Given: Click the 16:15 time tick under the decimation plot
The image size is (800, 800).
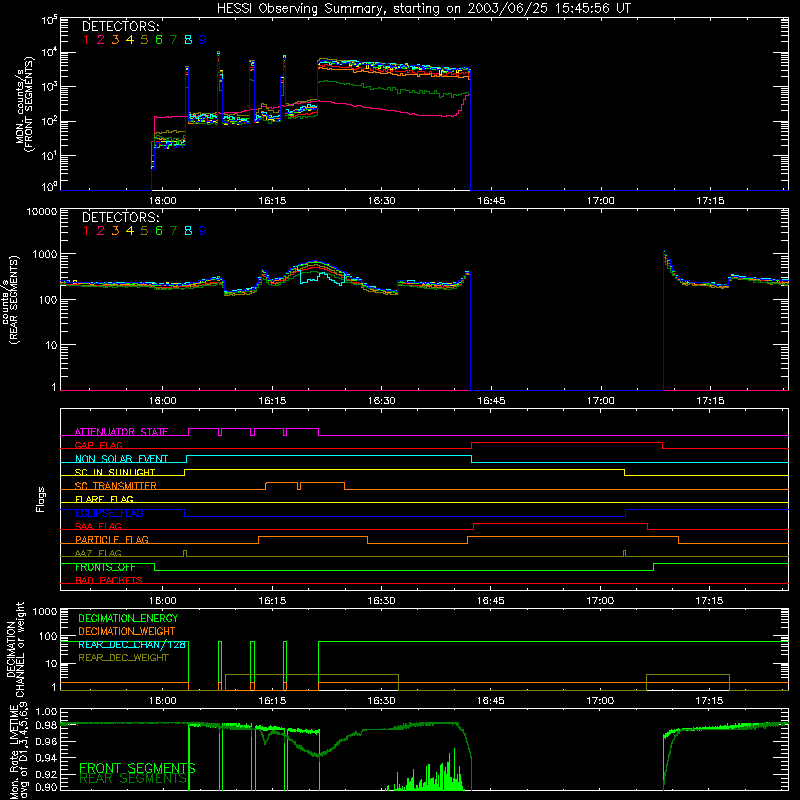Looking at the screenshot, I should (272, 701).
